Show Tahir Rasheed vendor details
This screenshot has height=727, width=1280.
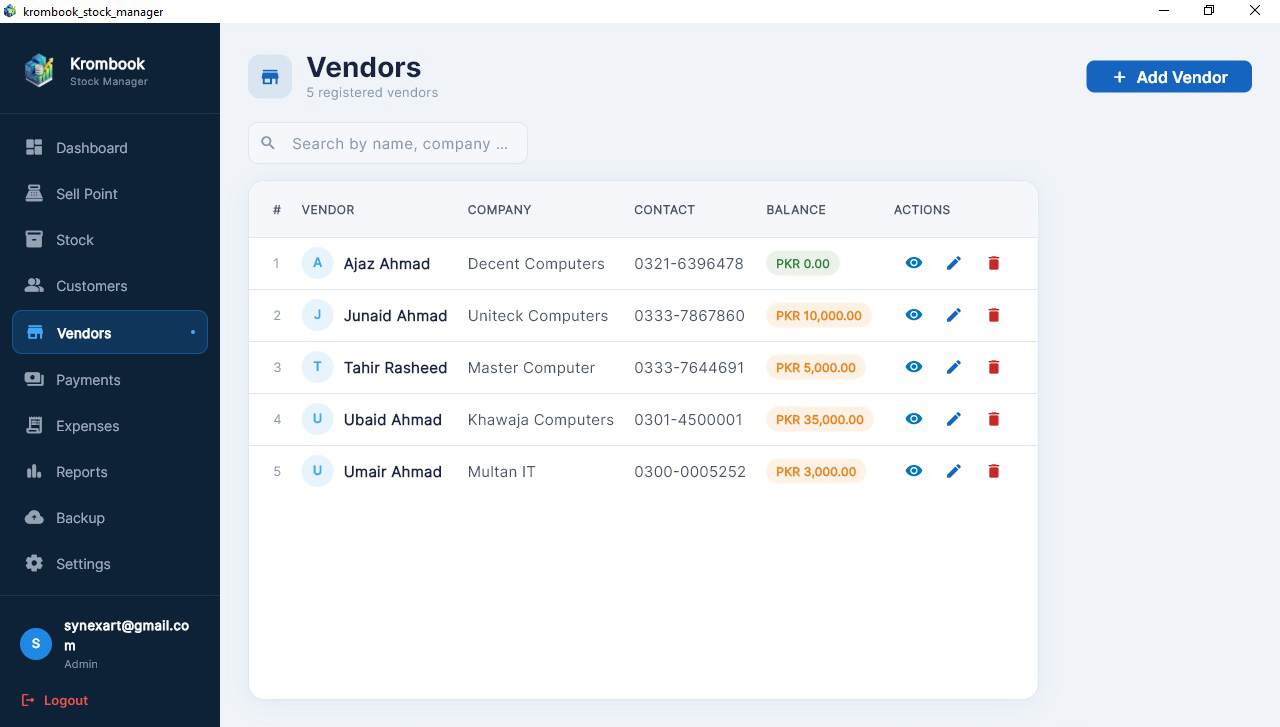913,367
